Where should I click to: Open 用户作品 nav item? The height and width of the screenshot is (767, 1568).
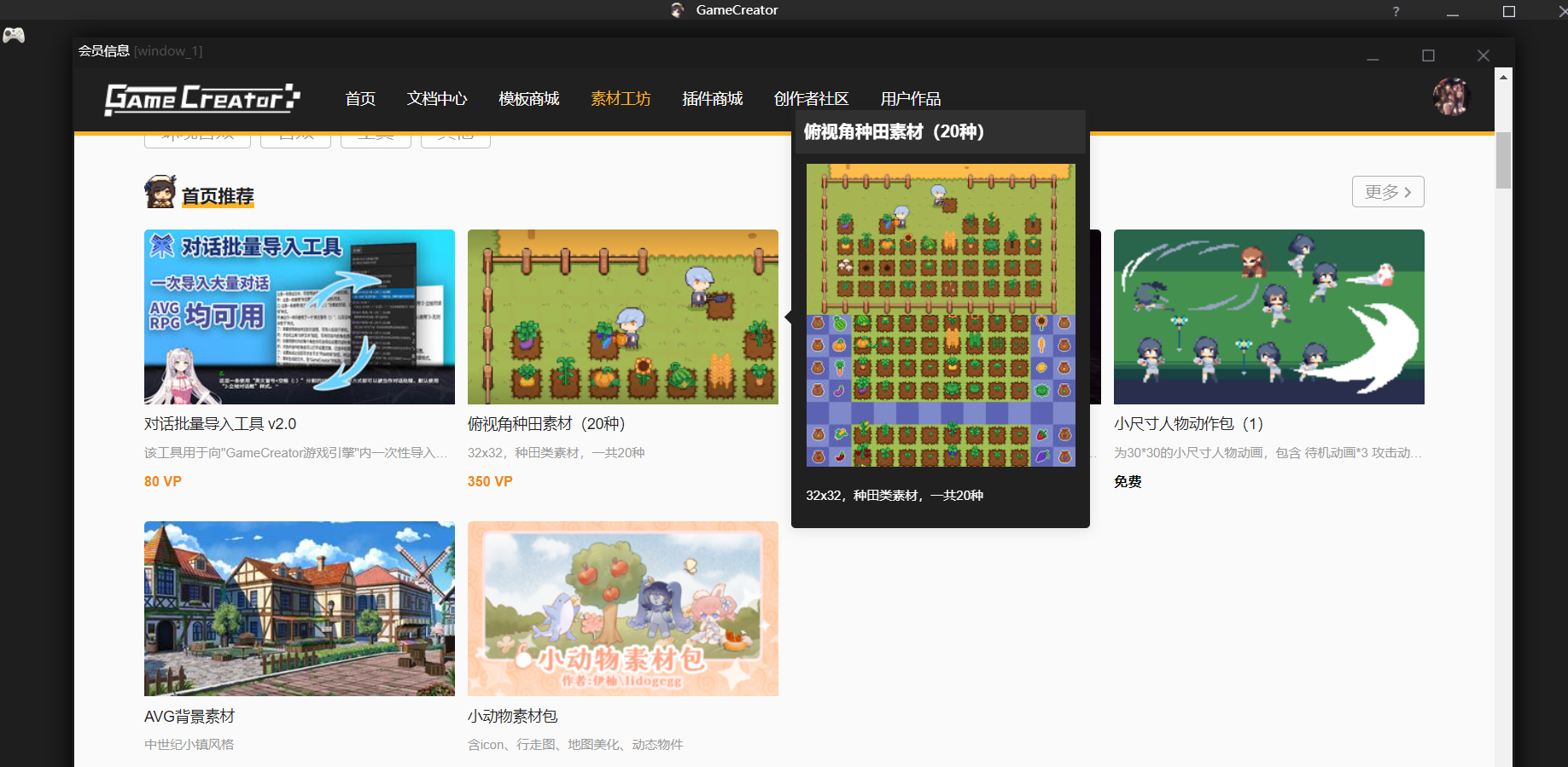pyautogui.click(x=911, y=99)
